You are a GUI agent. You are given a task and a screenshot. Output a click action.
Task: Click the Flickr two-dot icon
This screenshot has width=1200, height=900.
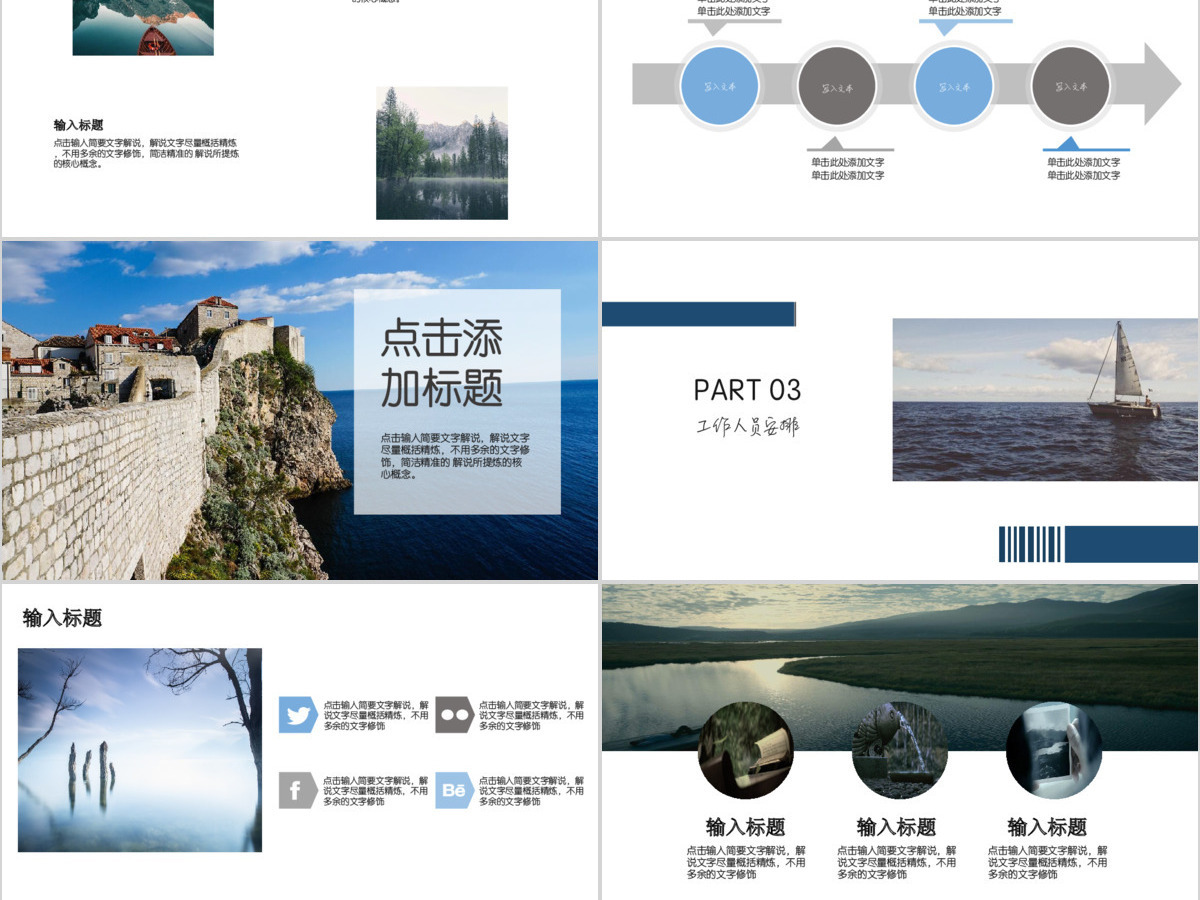pyautogui.click(x=454, y=715)
